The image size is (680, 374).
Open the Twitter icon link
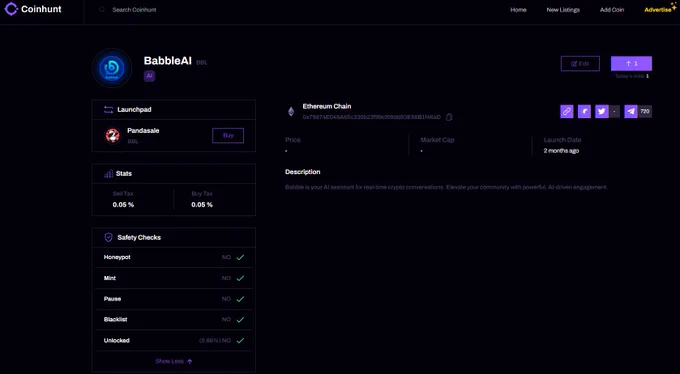point(602,112)
